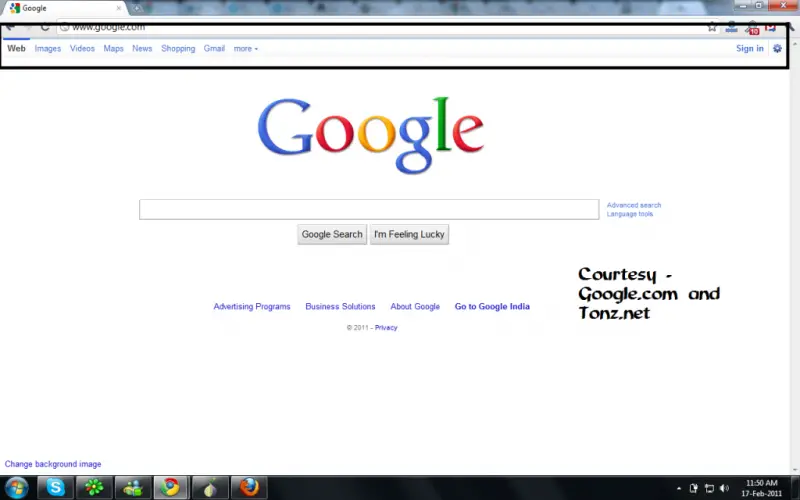Click the extension icon with red 10 badge
800x500 pixels.
click(x=752, y=28)
